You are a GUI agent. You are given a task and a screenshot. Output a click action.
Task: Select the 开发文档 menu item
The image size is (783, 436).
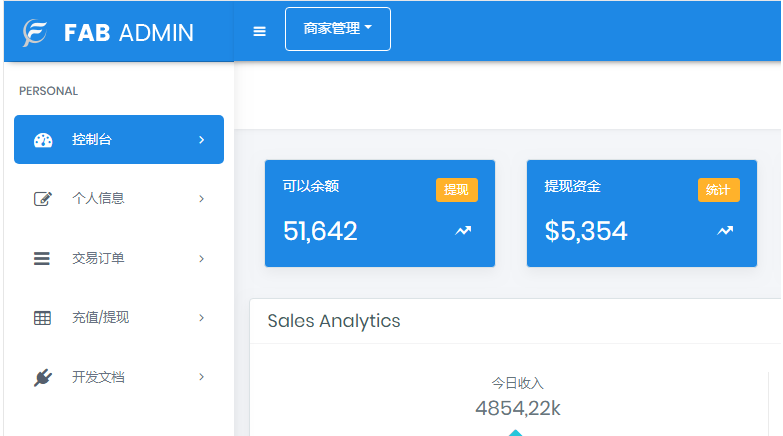click(x=98, y=378)
